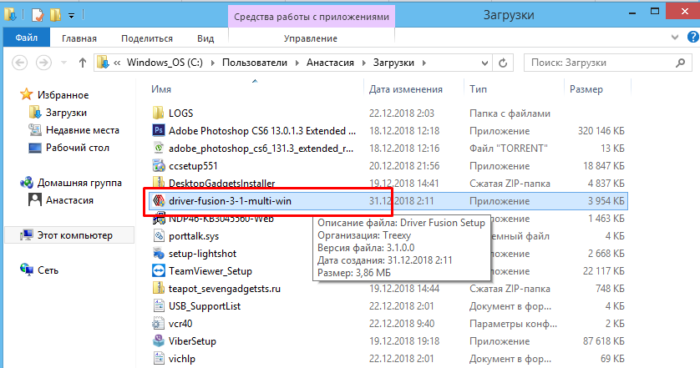Screen dimensions: 700x368
Task: Click the setup-lightshot file icon
Action: coord(158,253)
